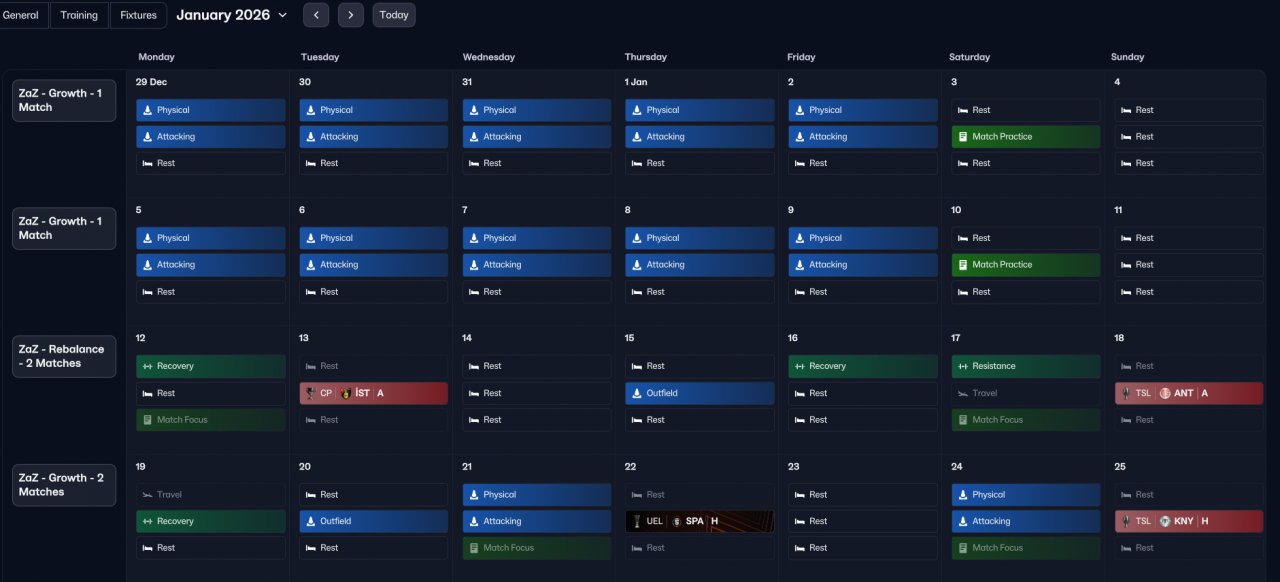The height and width of the screenshot is (582, 1280).
Task: Switch to the Training tab
Action: (x=79, y=15)
